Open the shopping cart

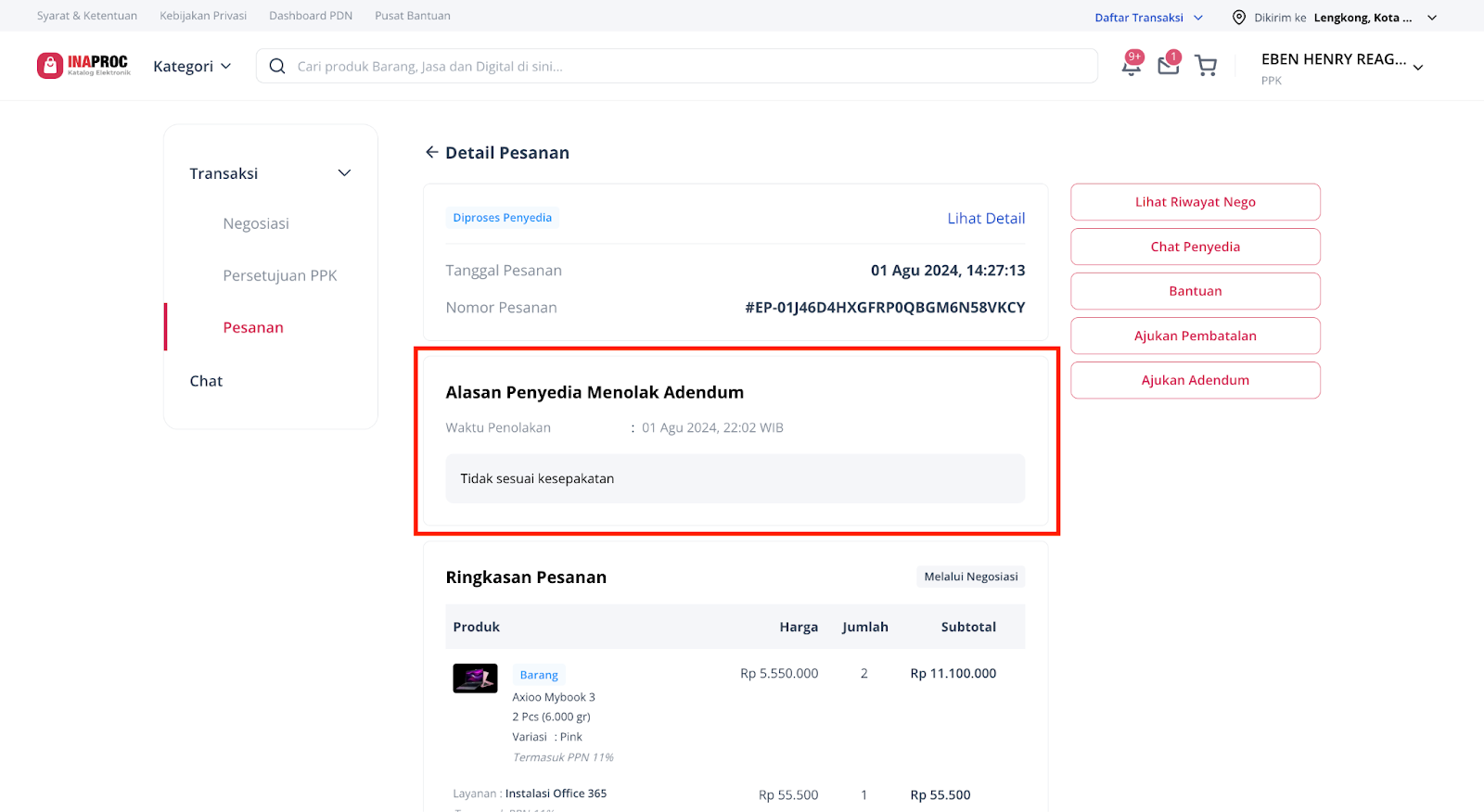coord(1206,66)
